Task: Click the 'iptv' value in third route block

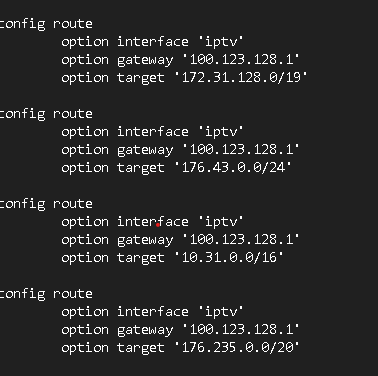Action: tap(221, 222)
